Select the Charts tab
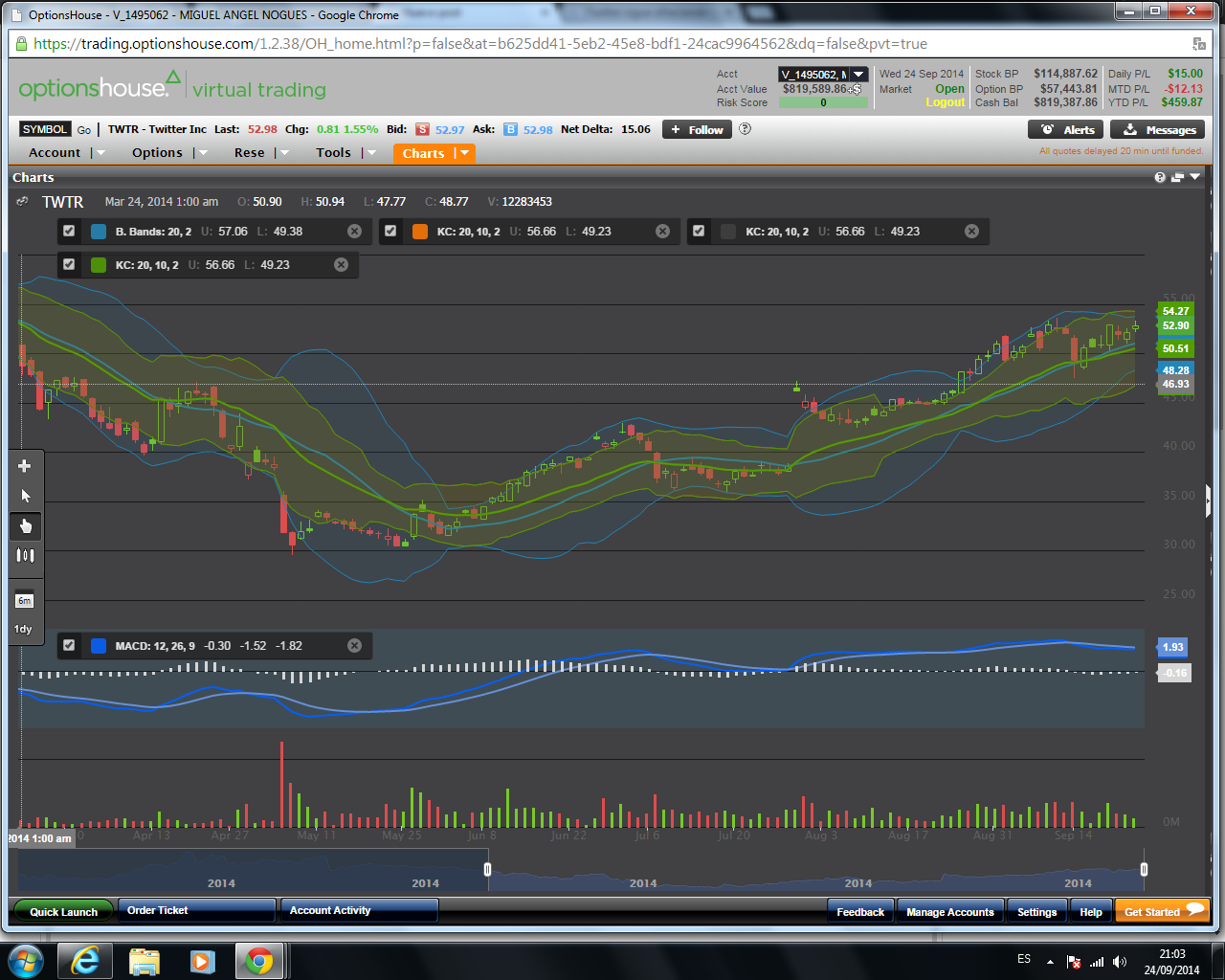 point(423,153)
